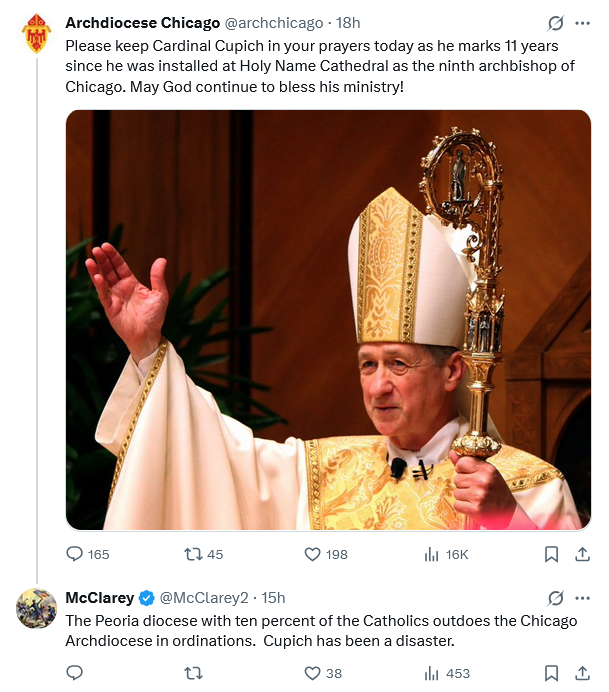609x692 pixels.
Task: Enlarge the Cardinal Cupich photo
Action: click(x=328, y=319)
